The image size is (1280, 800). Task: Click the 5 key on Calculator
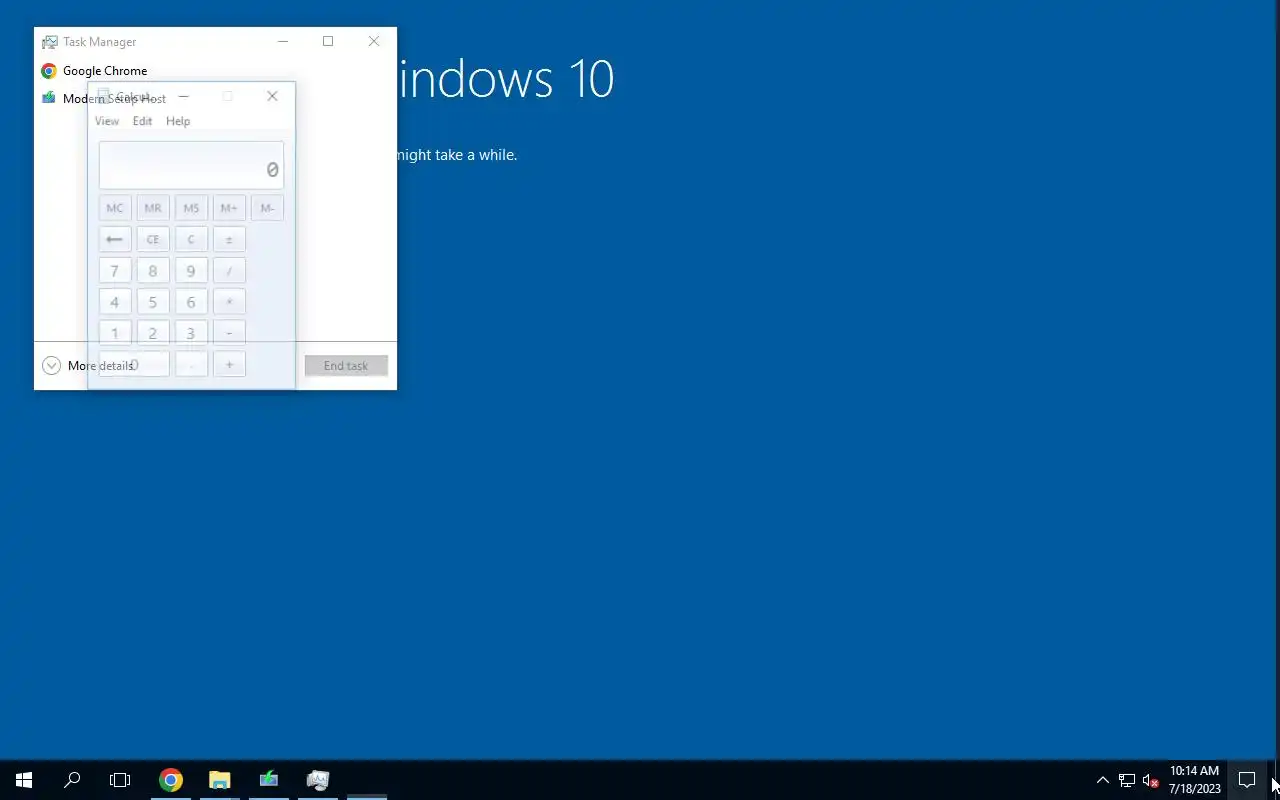pyautogui.click(x=153, y=302)
